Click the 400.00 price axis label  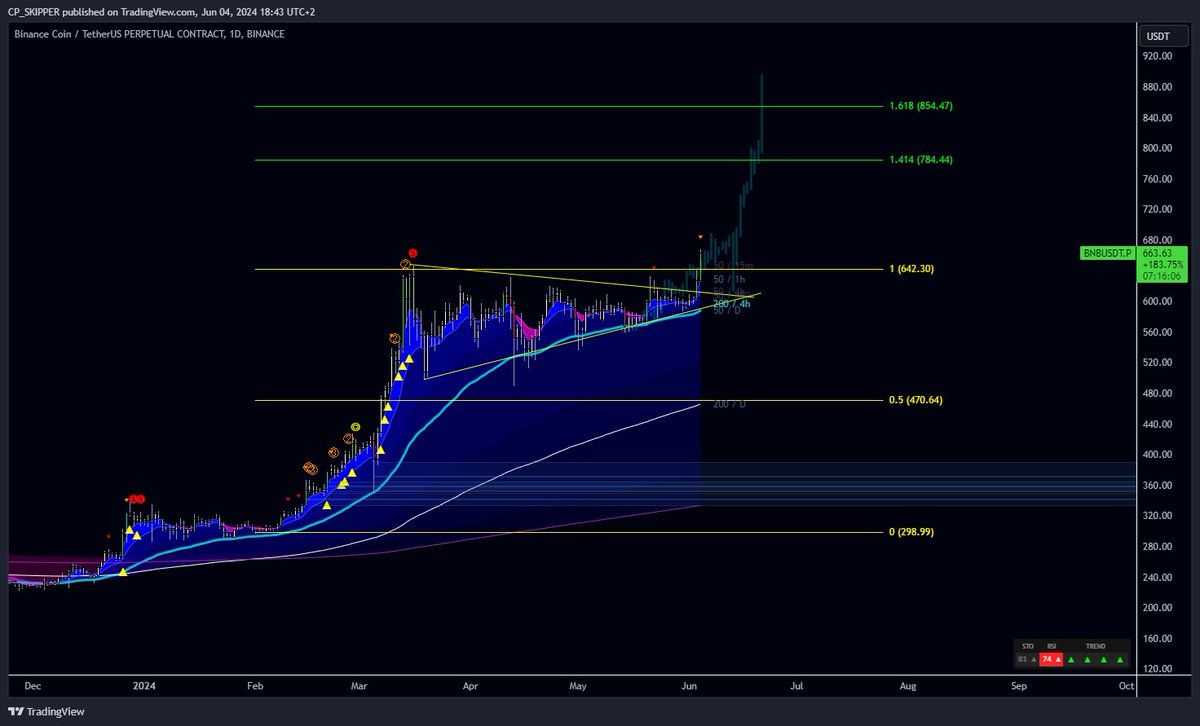(1157, 455)
